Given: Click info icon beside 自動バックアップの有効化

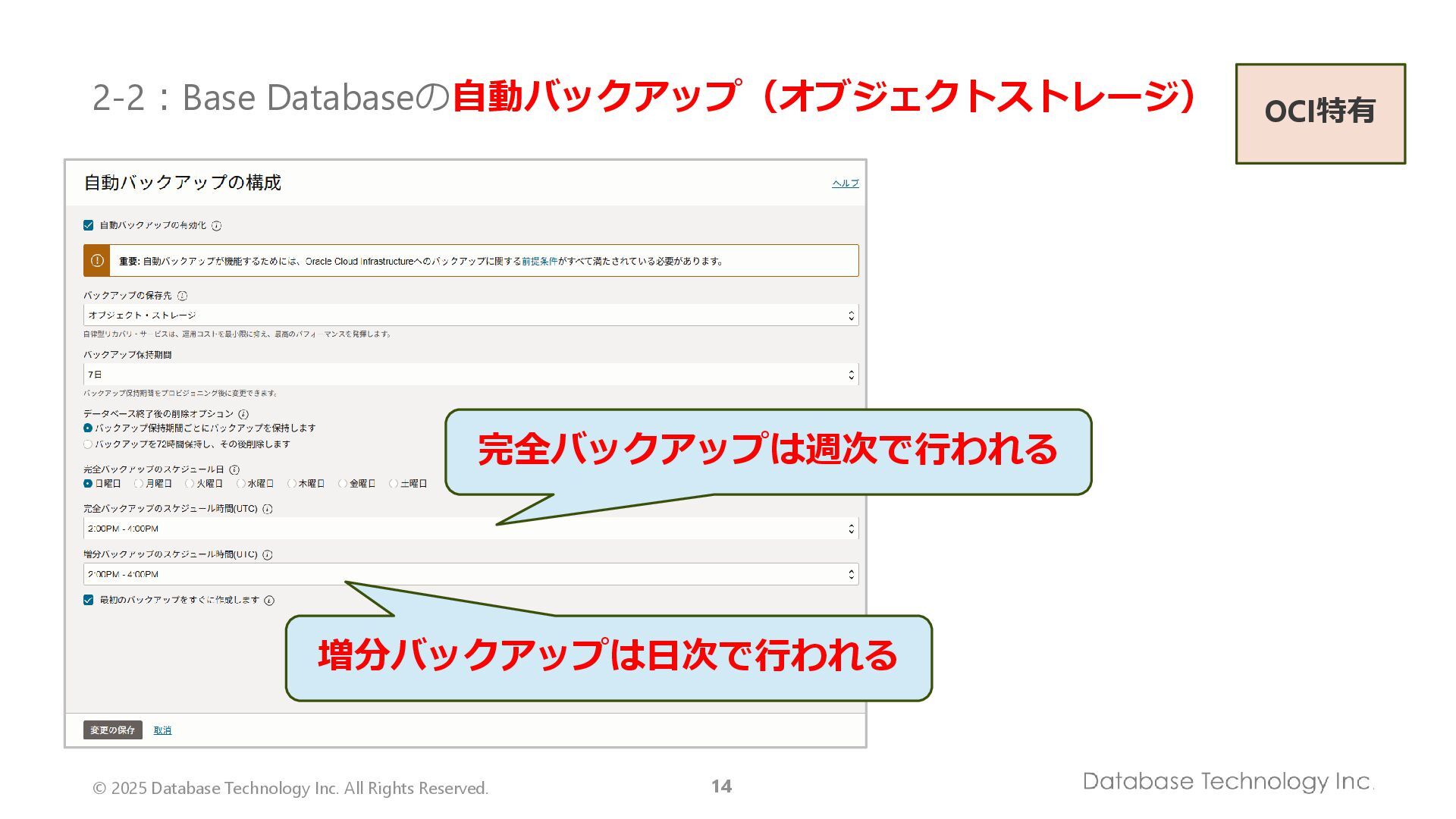Looking at the screenshot, I should click(216, 226).
